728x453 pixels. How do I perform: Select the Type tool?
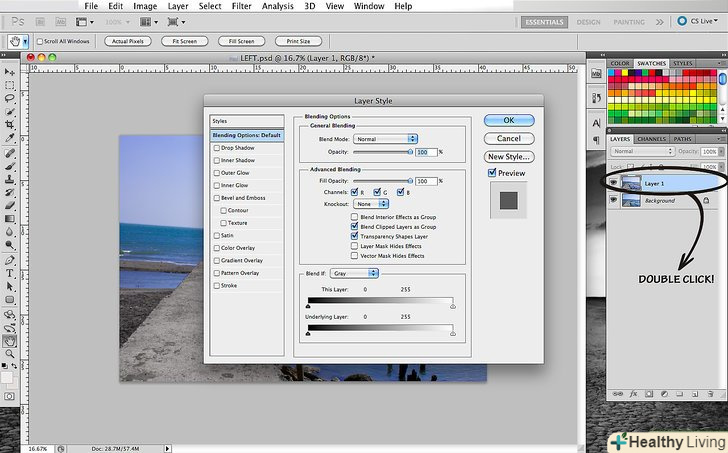pos(10,272)
